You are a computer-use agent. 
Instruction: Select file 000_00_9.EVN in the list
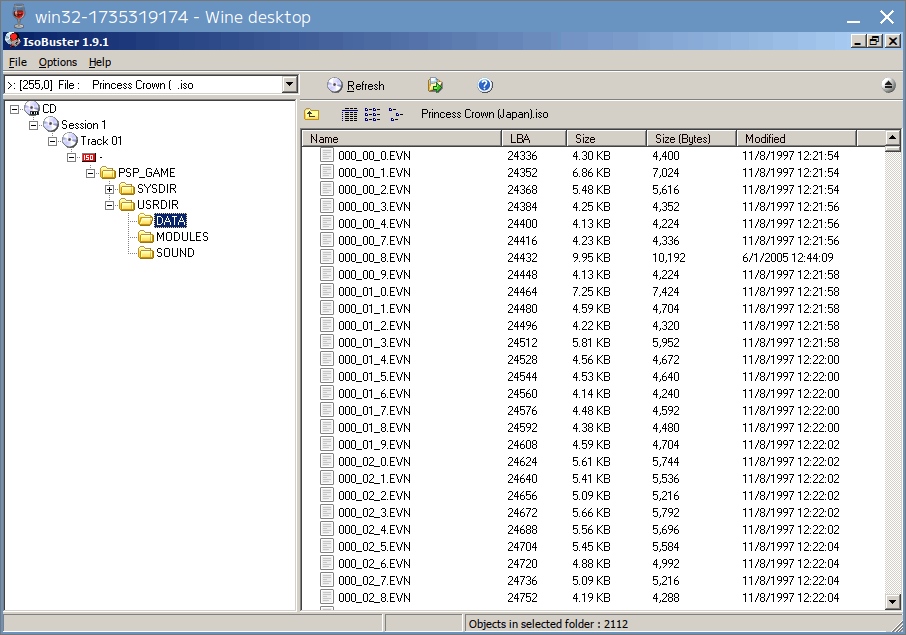pos(374,274)
